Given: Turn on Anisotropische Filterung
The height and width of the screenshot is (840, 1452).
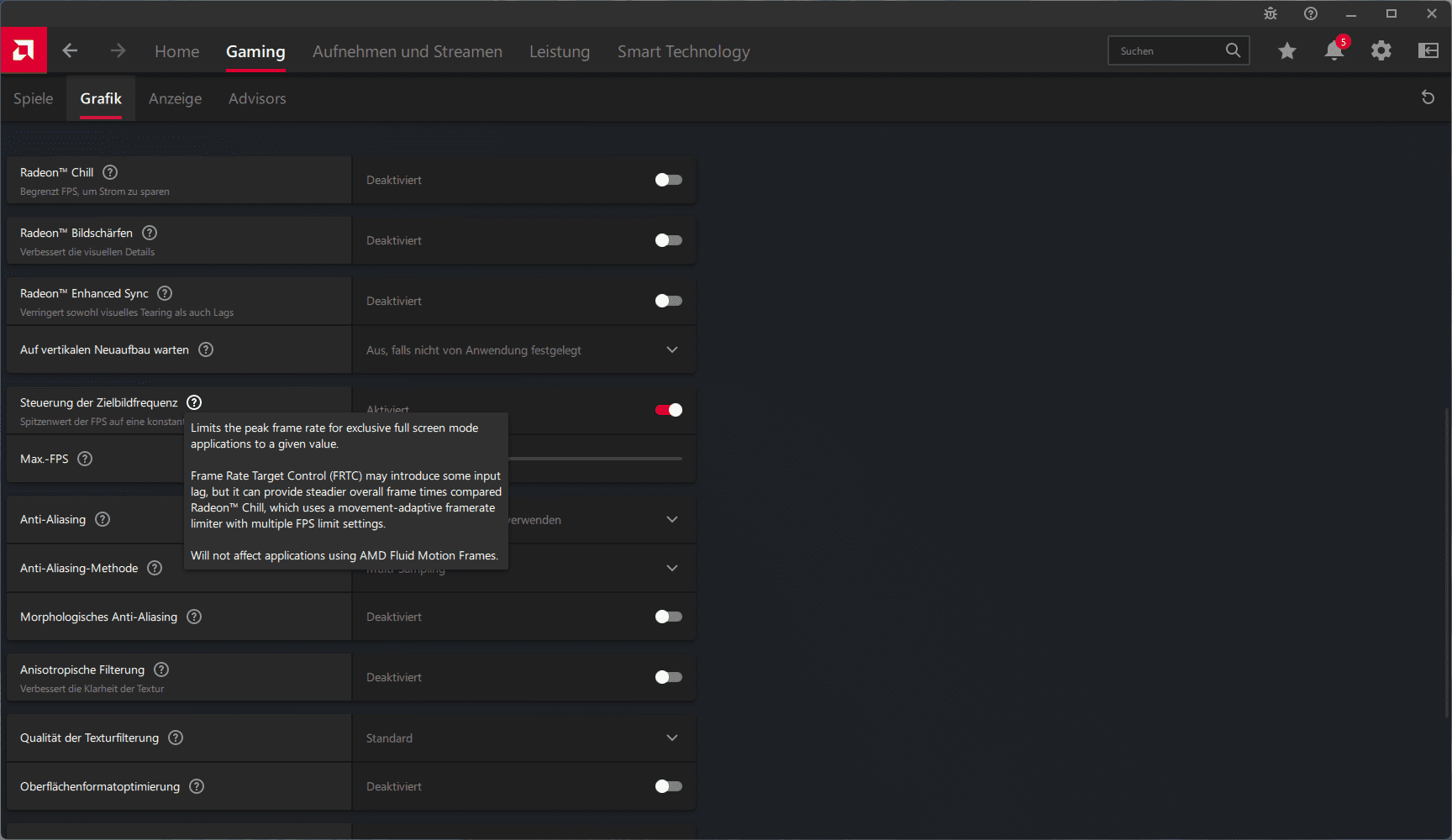Looking at the screenshot, I should tap(668, 677).
